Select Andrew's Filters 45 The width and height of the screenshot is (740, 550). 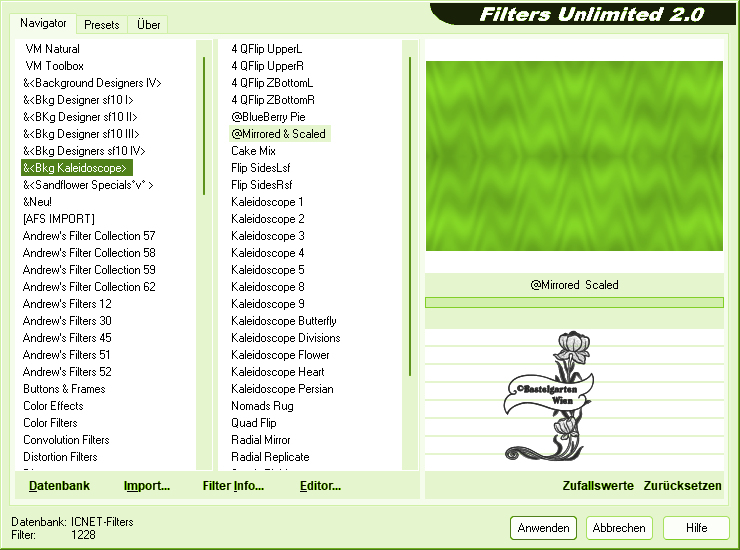pyautogui.click(x=67, y=338)
